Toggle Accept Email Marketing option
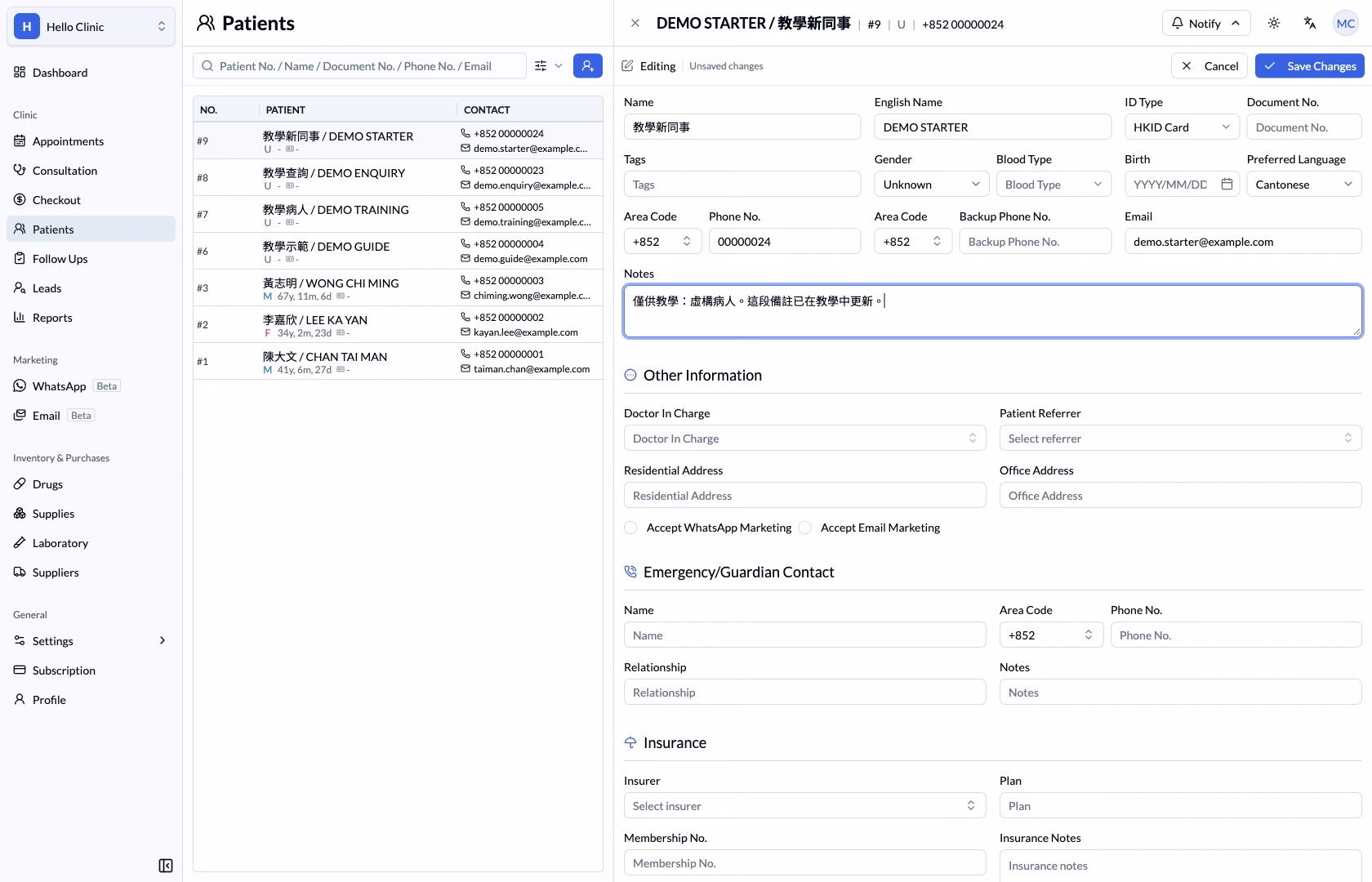Screen dimensions: 1372x882 click(805, 528)
